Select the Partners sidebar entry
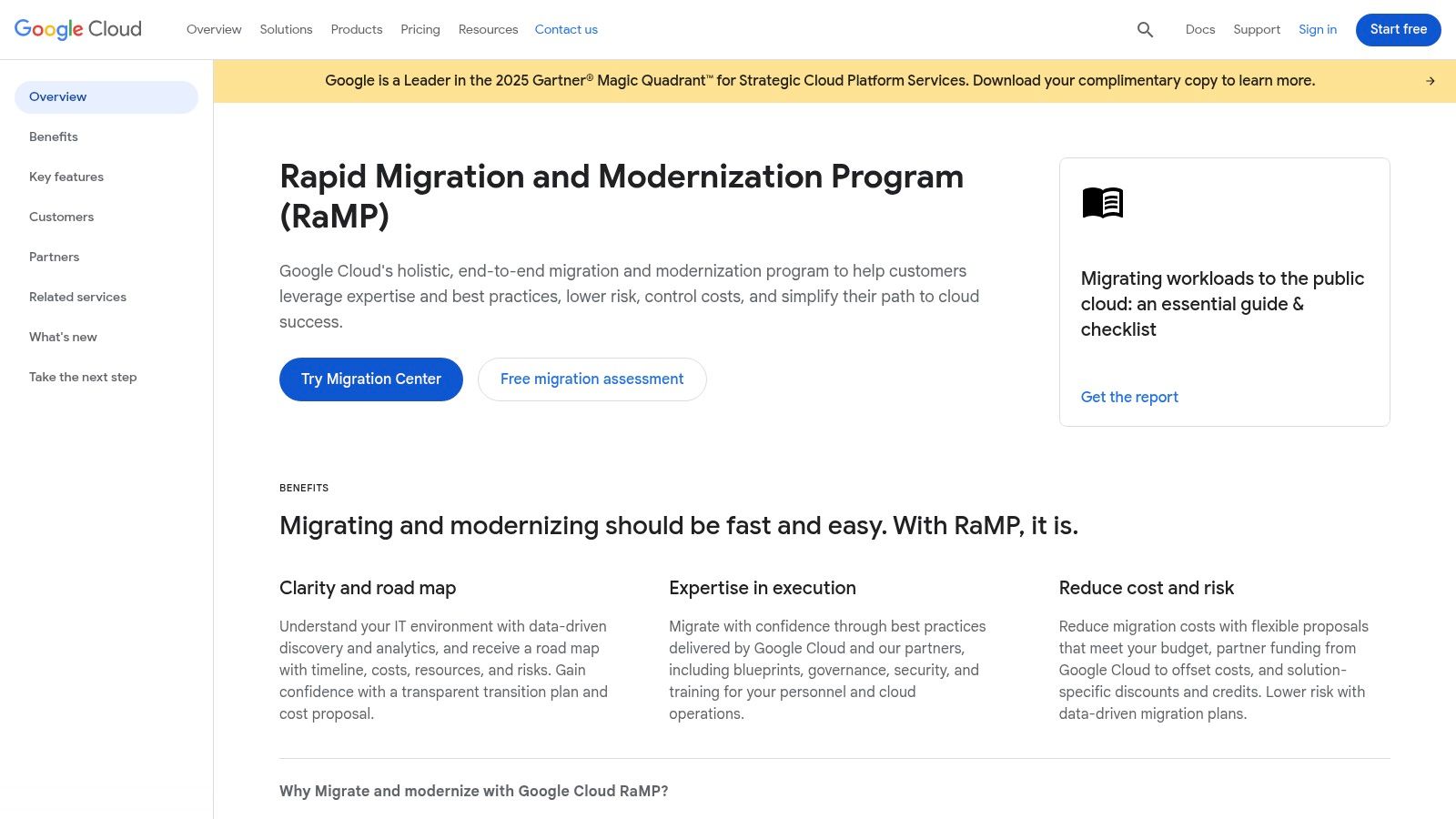Image resolution: width=1456 pixels, height=819 pixels. click(54, 257)
